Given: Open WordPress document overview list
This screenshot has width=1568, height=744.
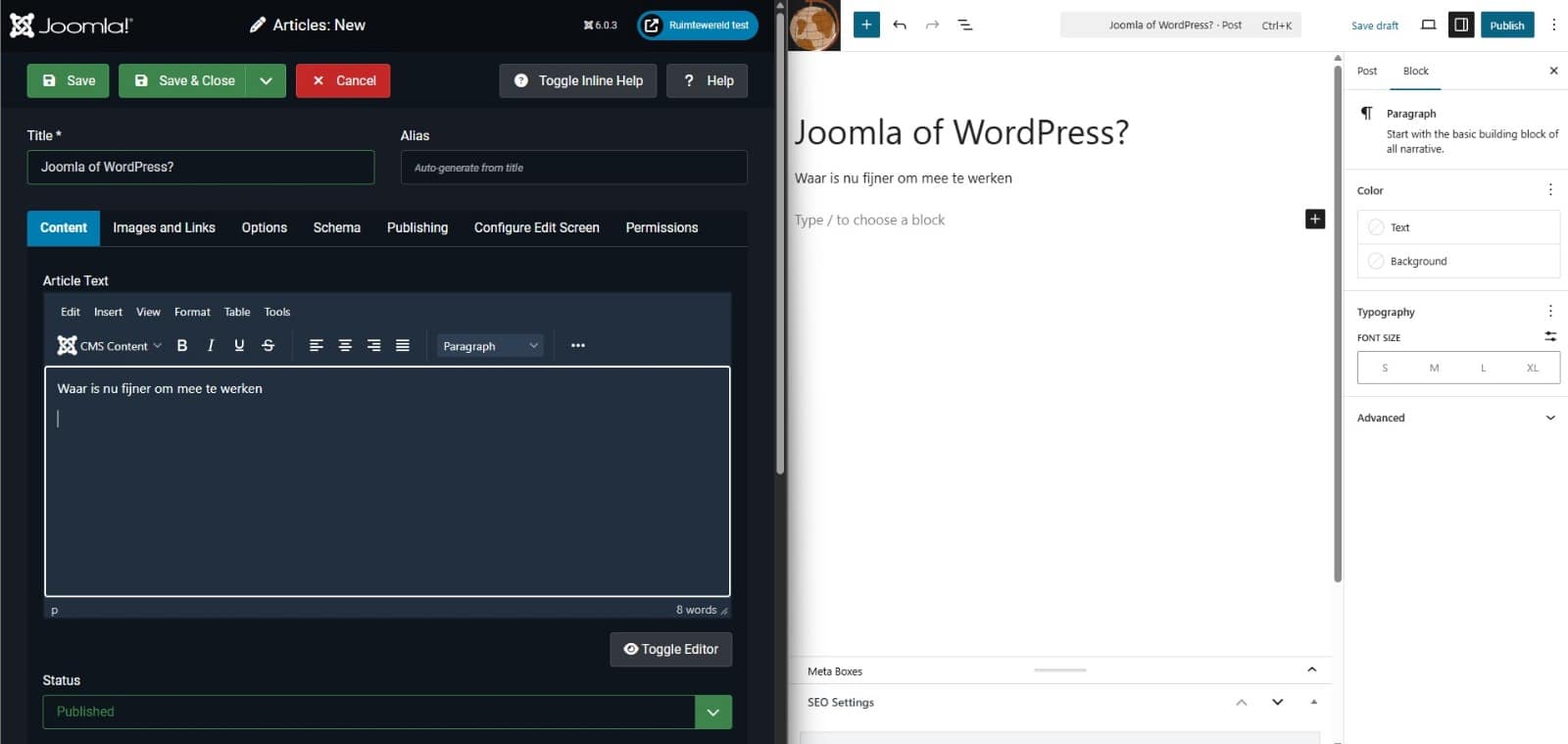Looking at the screenshot, I should (x=965, y=25).
